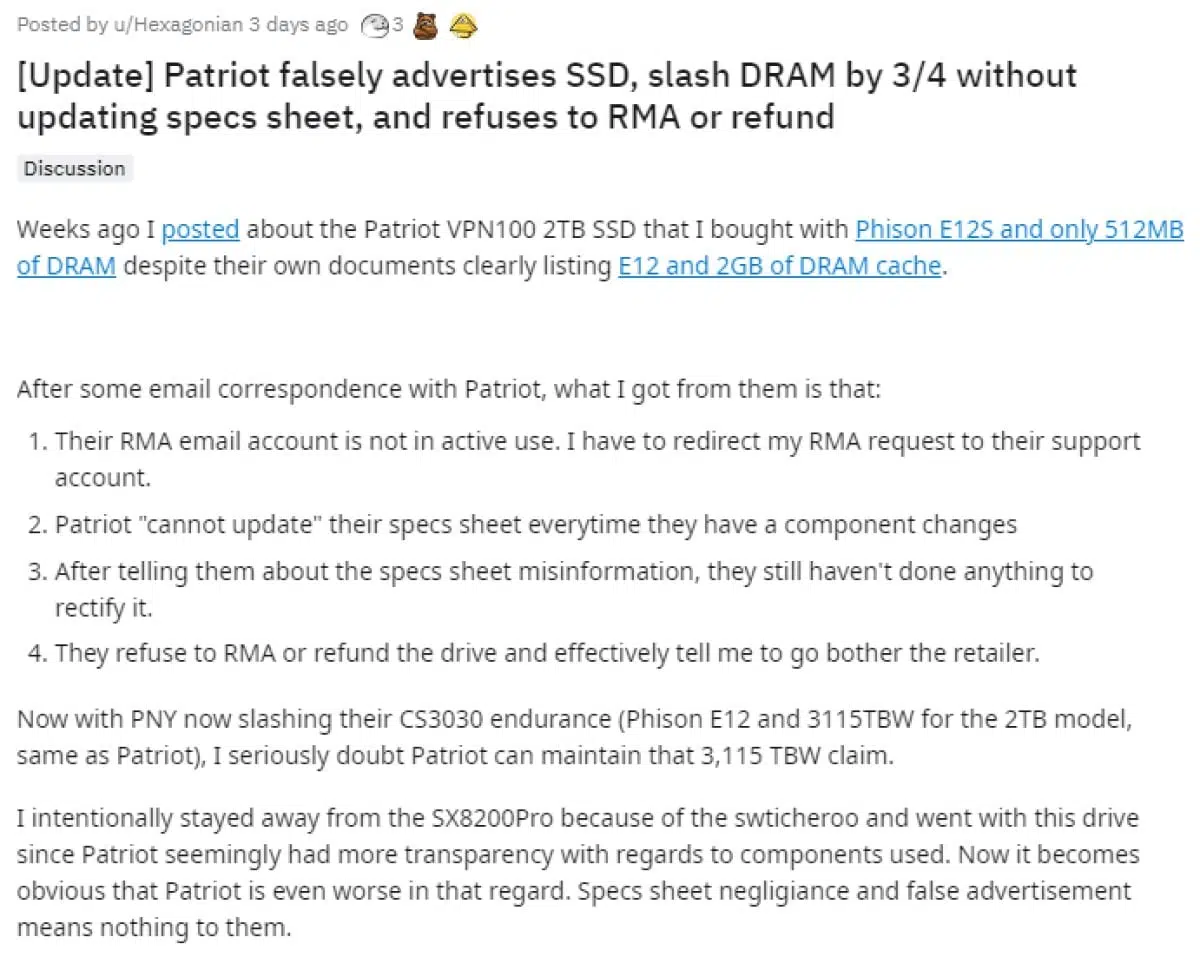The image size is (1200, 957).
Task: Filter posts by the Discussion flair
Action: coord(75,168)
